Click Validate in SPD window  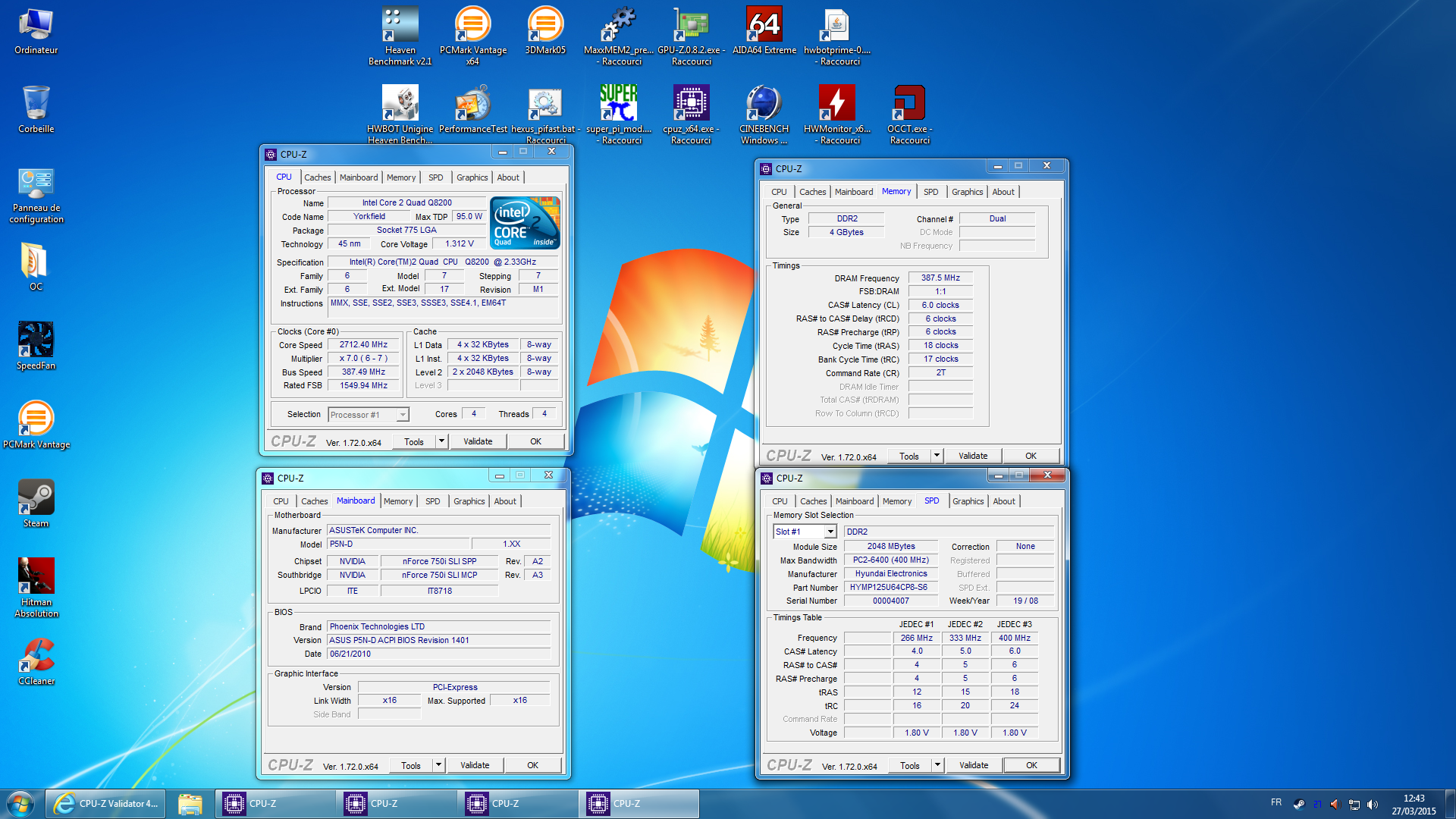point(974,765)
